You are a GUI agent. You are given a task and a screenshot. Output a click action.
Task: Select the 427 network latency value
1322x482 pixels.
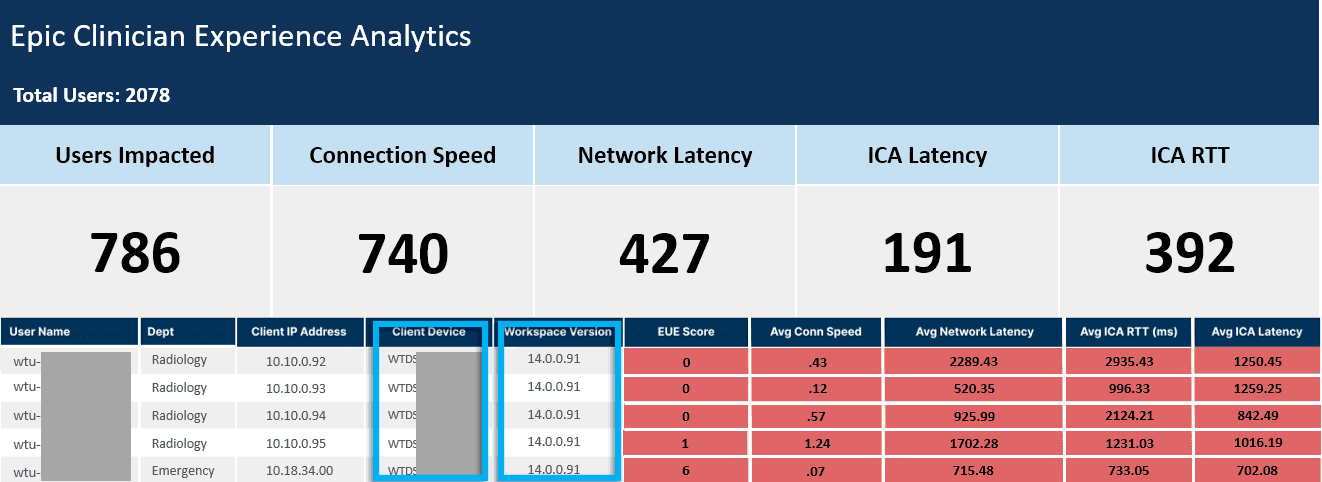(665, 253)
